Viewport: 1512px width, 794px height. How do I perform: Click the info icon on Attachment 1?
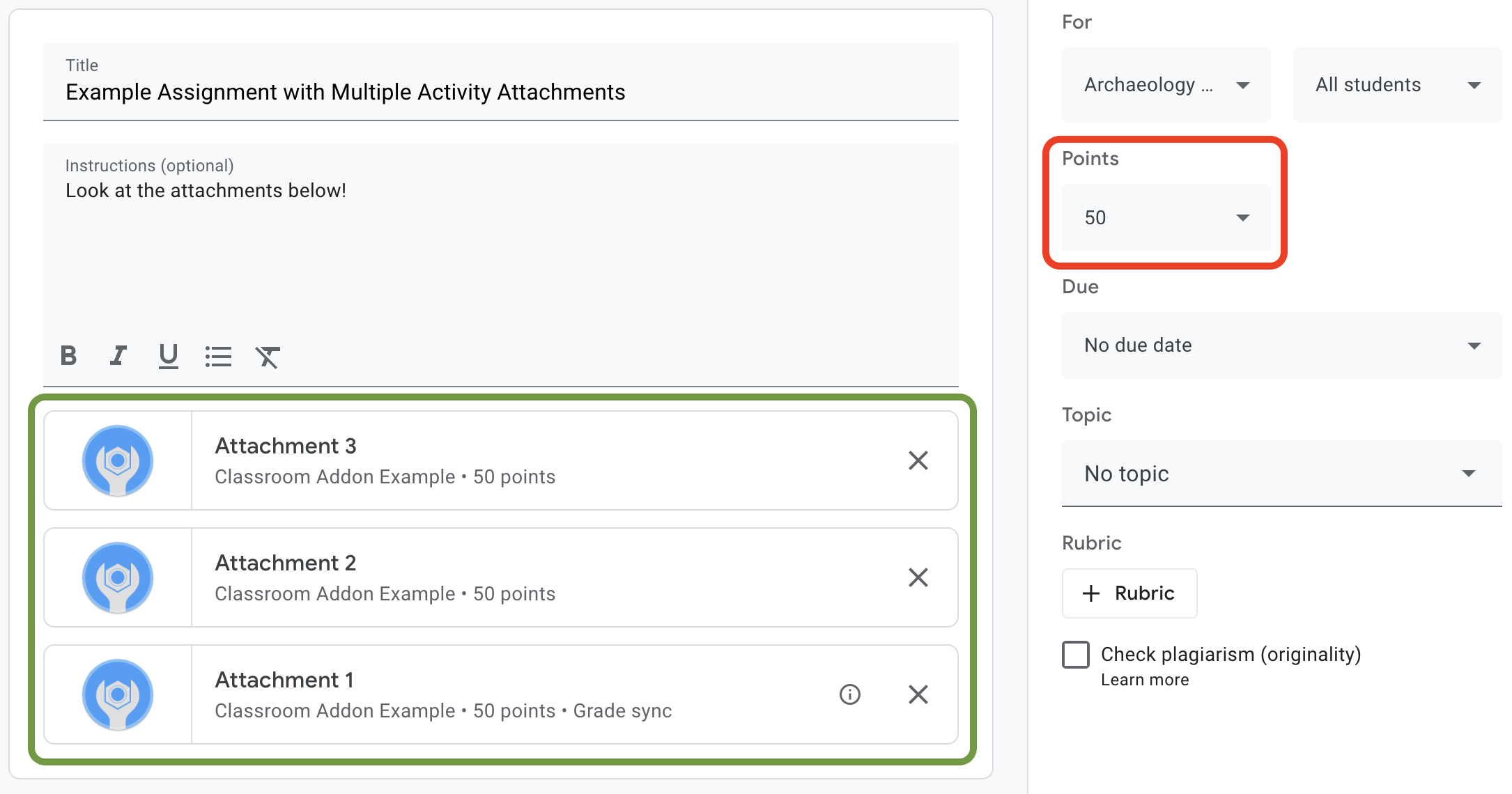coord(849,695)
